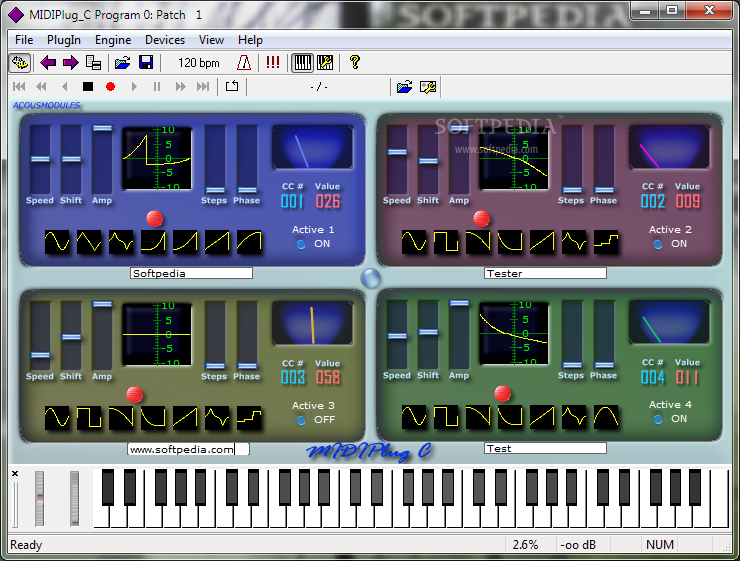740x561 pixels.
Task: Toggle Active 3 OFF indicator
Action: click(301, 420)
